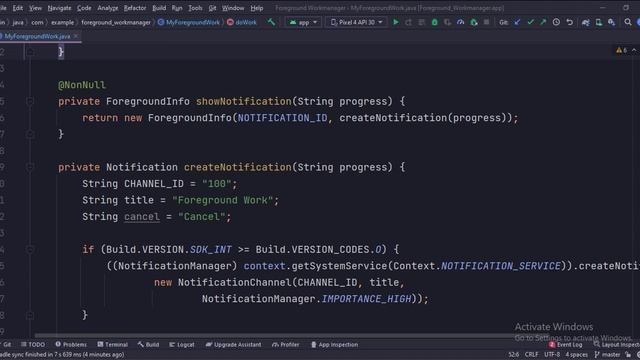
Task: Click the CRLF line separator status
Action: [531, 354]
